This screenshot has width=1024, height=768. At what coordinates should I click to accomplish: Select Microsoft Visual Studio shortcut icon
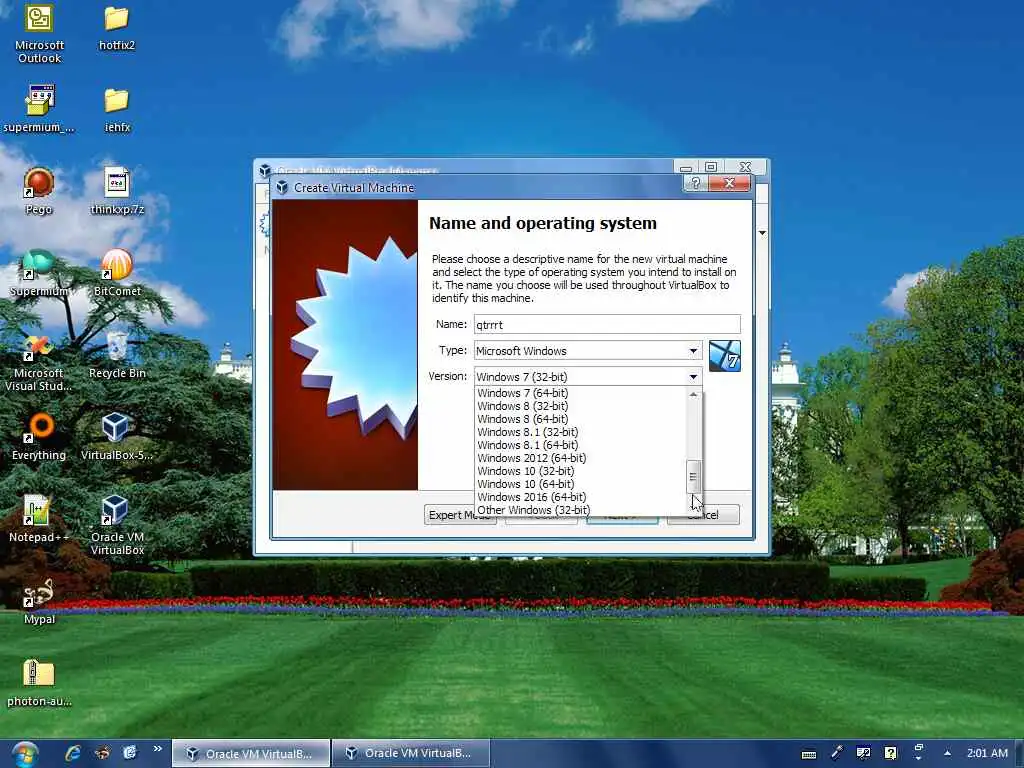(39, 362)
